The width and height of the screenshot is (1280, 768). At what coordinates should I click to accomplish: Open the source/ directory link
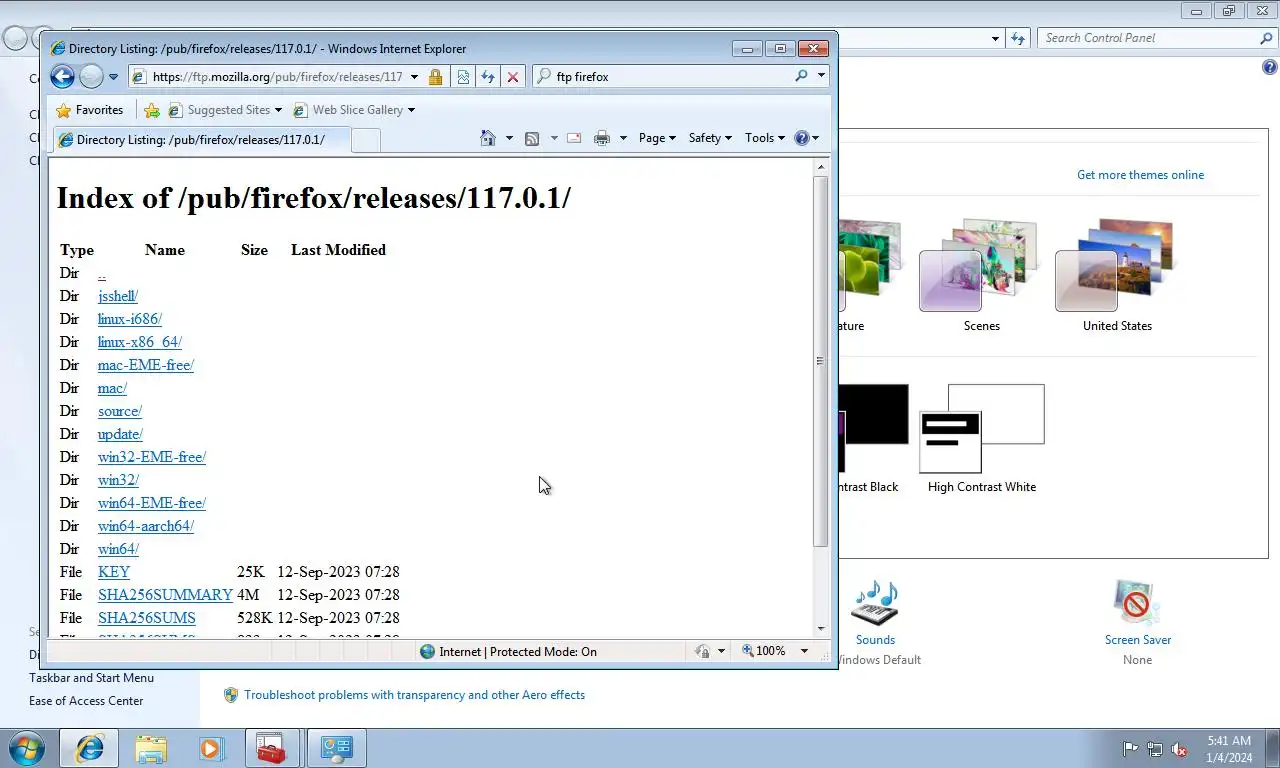[120, 411]
